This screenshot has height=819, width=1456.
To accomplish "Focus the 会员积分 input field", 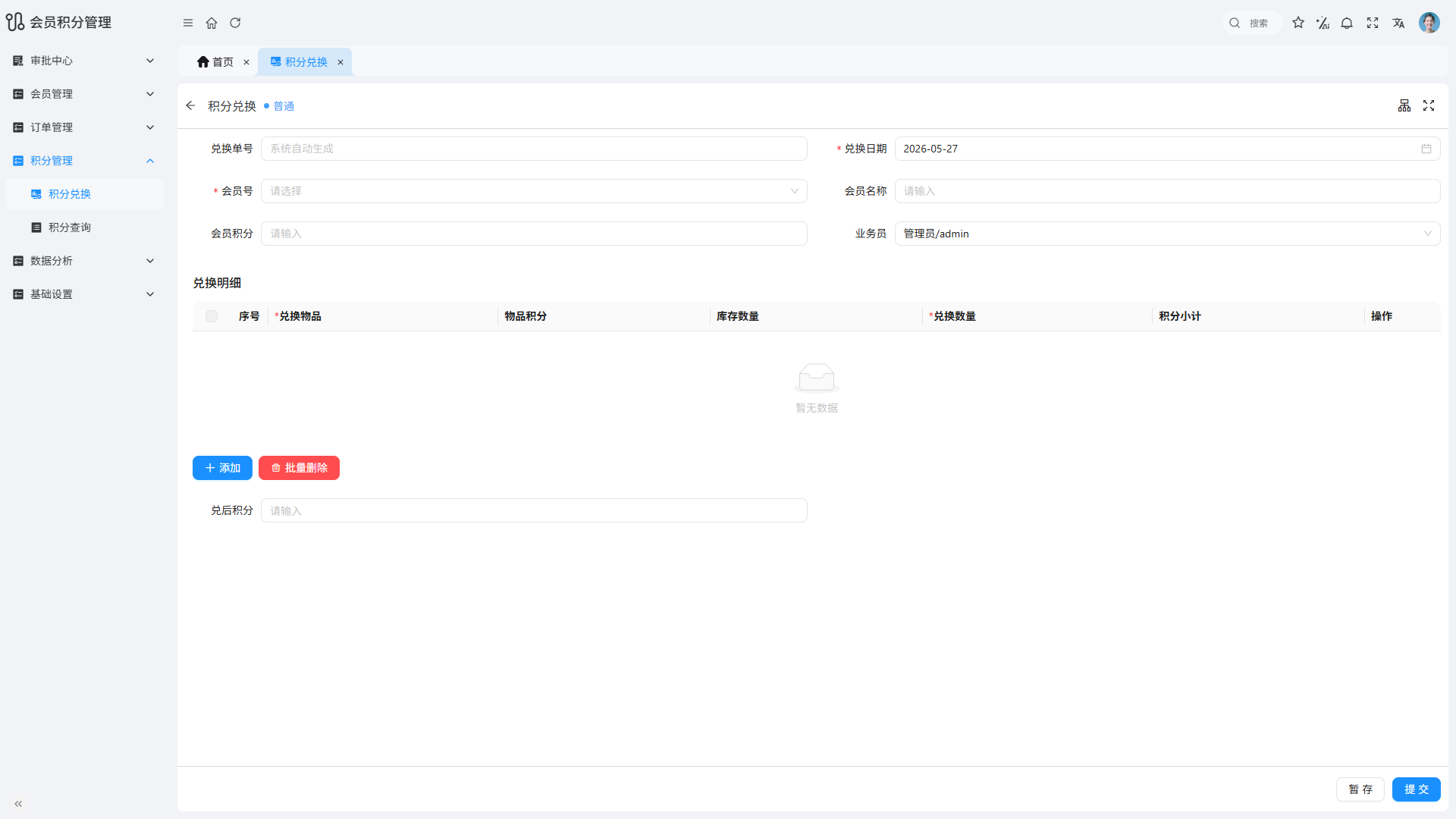I will click(x=534, y=234).
